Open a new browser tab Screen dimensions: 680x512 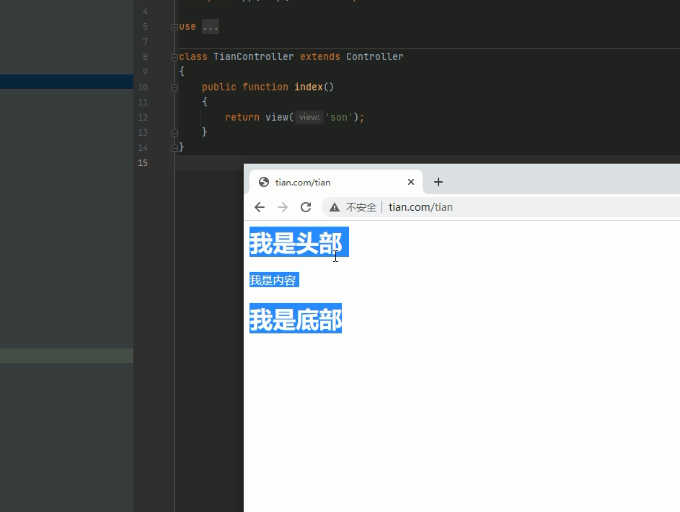pos(438,182)
